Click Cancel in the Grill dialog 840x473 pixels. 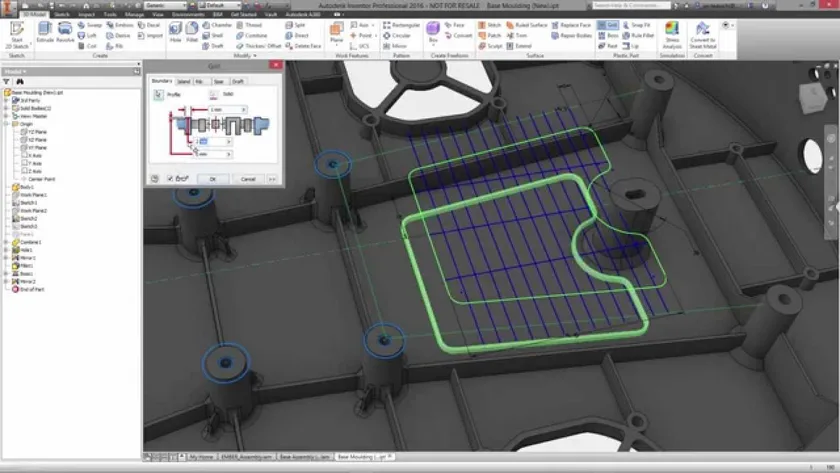click(x=248, y=179)
